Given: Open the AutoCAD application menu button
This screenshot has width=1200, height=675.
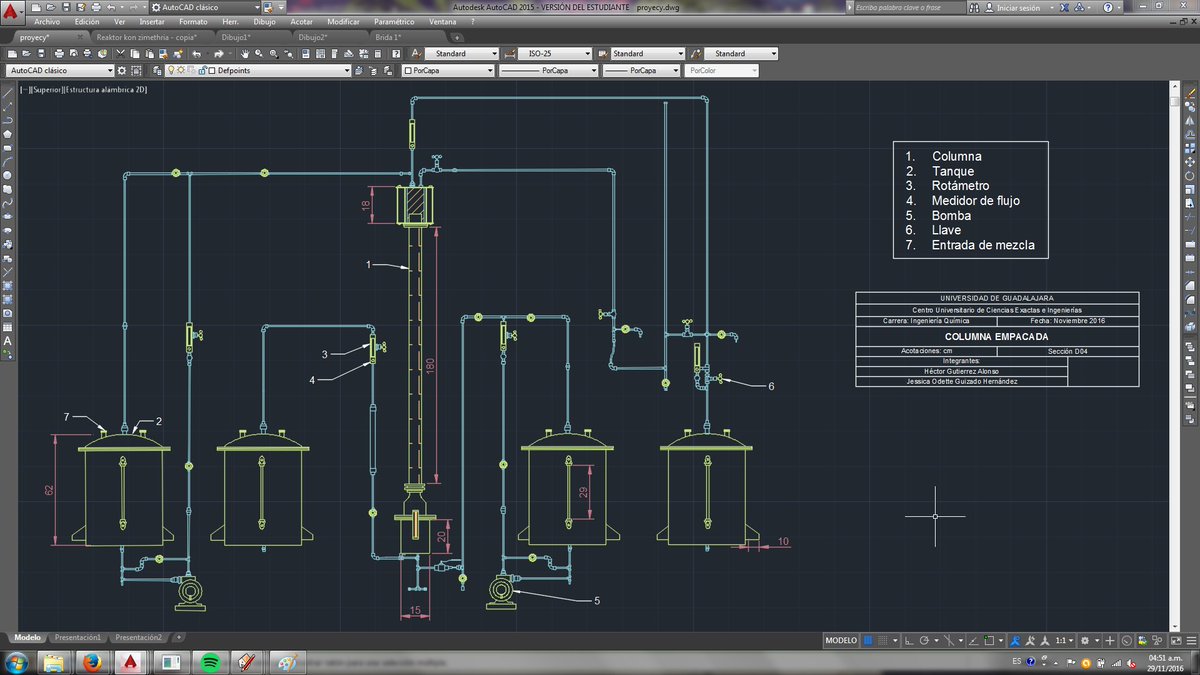Looking at the screenshot, I should click(13, 11).
